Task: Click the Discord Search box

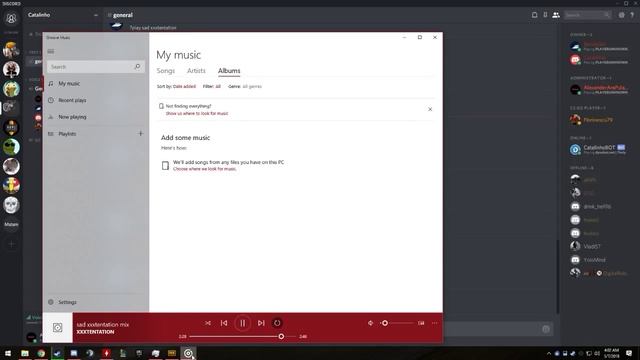Action: point(588,15)
